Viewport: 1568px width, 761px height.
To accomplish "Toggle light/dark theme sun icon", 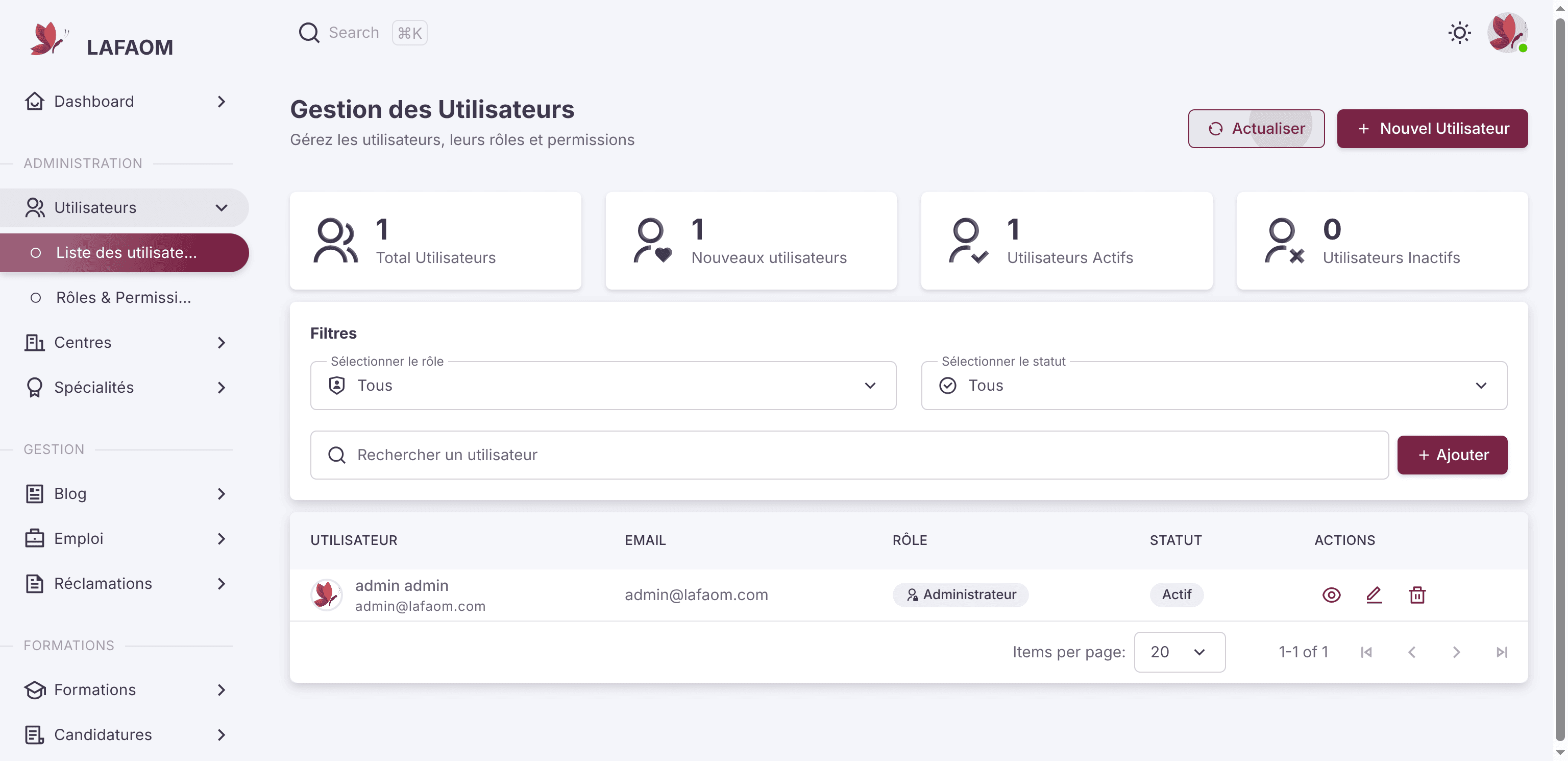I will 1459,33.
